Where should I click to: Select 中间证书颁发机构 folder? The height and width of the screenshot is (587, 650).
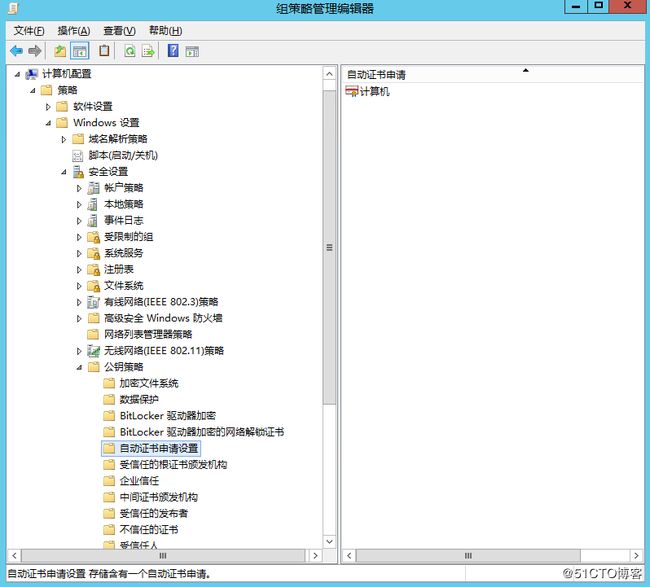point(158,497)
